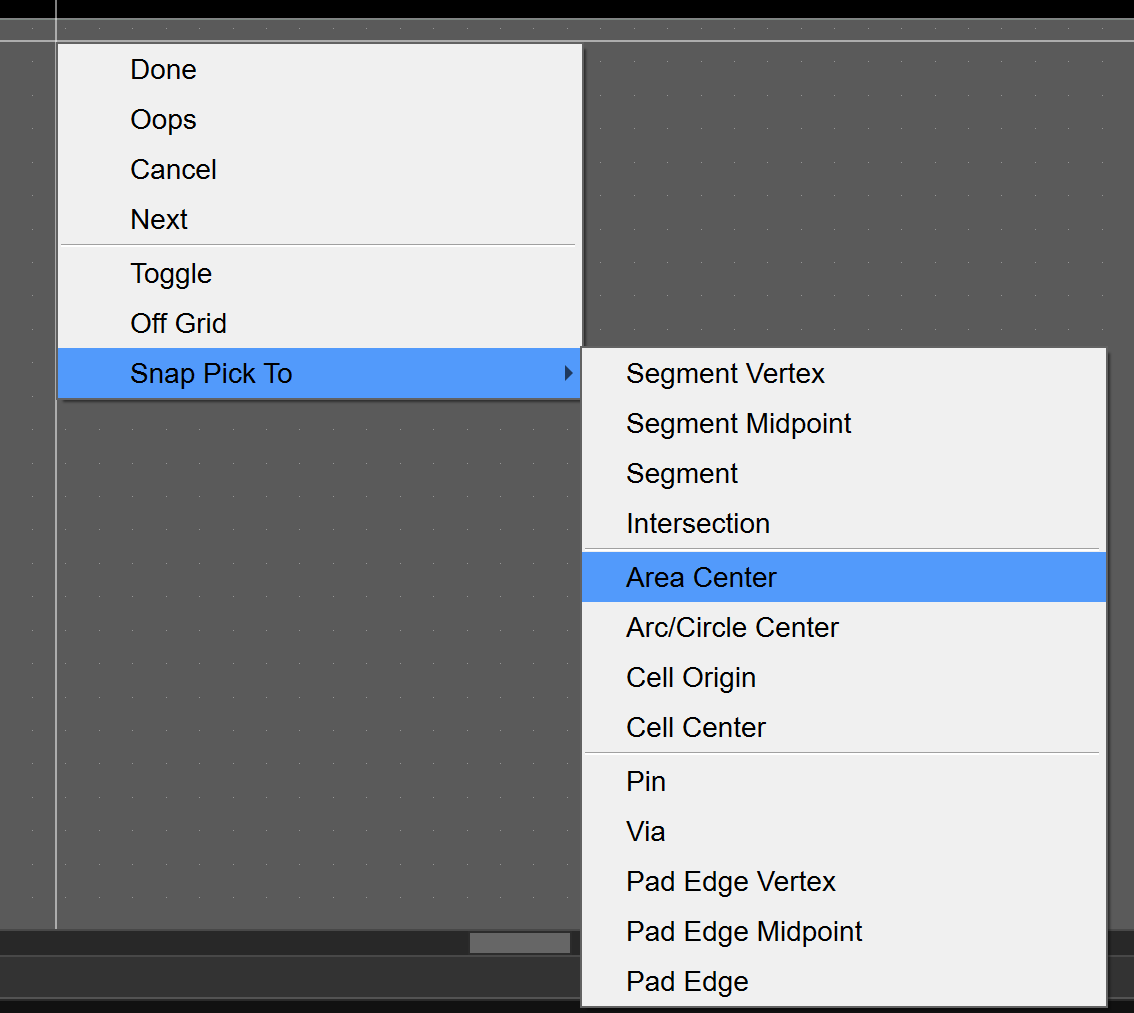This screenshot has height=1013, width=1134.
Task: Select the Next menu entry
Action: pos(160,220)
